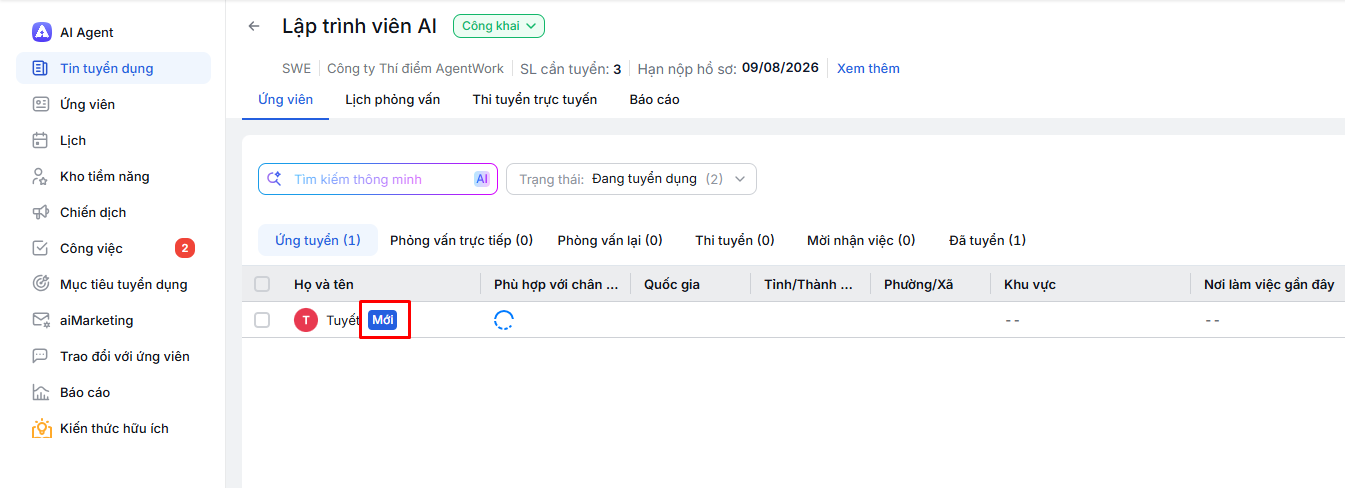Viewport: 1345px width, 488px height.
Task: Open Mục tiêu tuyển dụng menu item
Action: tap(114, 284)
